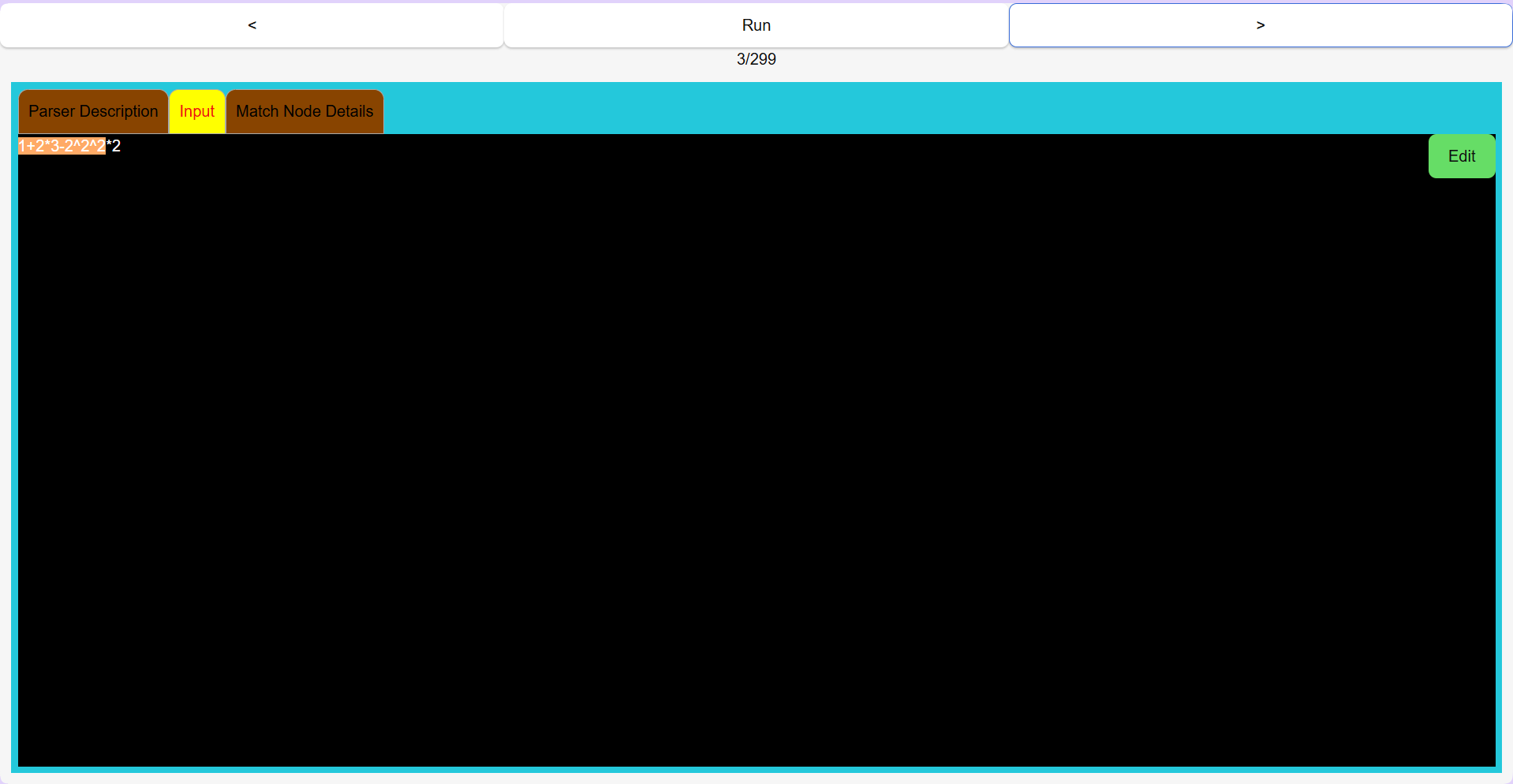Click the highlighted digit 1 in the expression
The height and width of the screenshot is (784, 1513).
click(x=21, y=146)
